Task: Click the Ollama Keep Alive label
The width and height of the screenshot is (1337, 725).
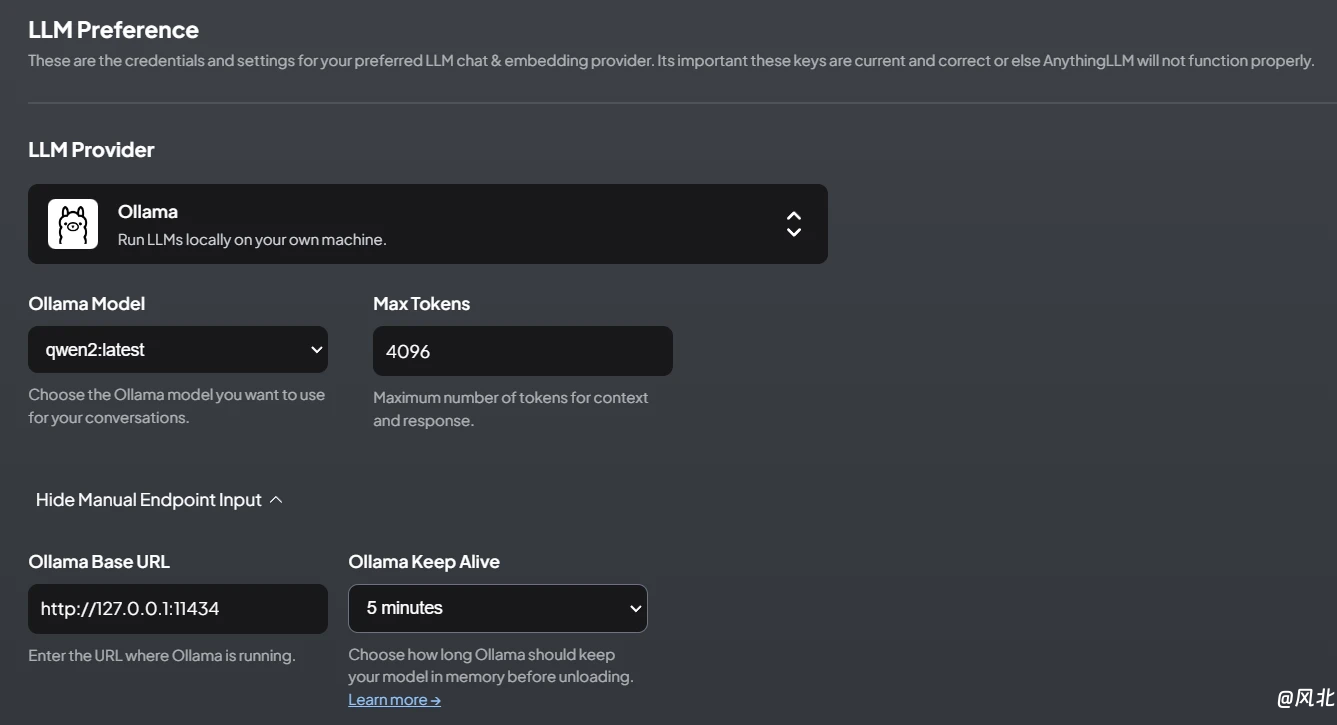Action: (424, 561)
